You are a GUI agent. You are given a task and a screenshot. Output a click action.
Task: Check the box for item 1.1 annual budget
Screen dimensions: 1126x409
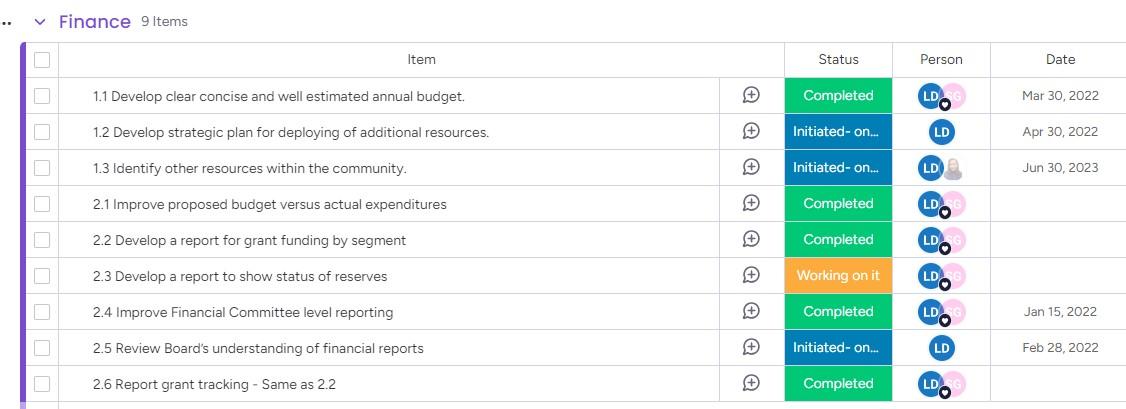[x=42, y=96]
